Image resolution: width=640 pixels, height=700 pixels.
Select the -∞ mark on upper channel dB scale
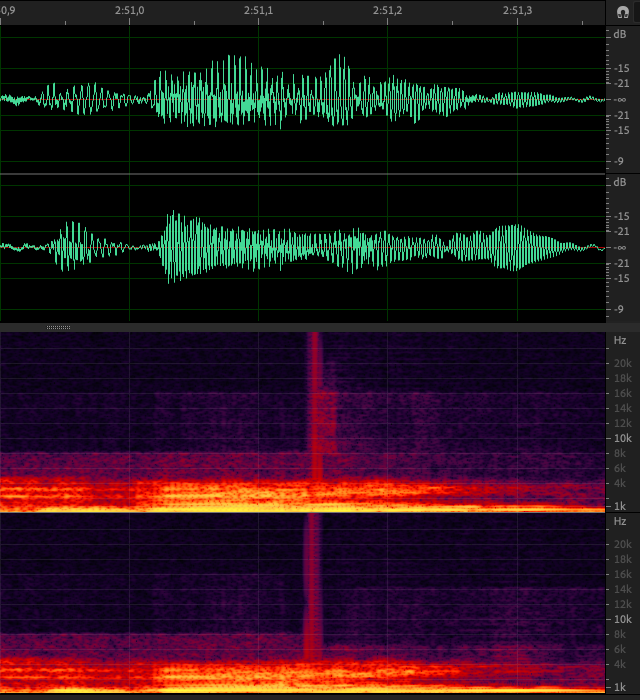pyautogui.click(x=620, y=99)
